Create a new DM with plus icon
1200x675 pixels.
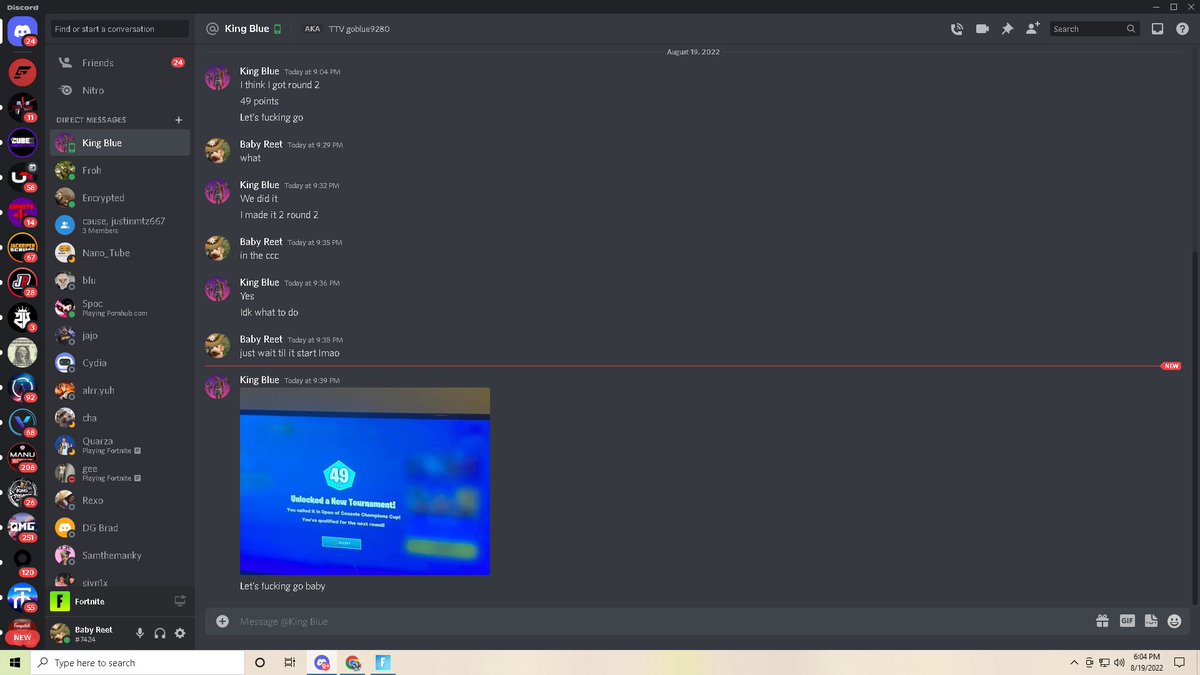tap(179, 120)
